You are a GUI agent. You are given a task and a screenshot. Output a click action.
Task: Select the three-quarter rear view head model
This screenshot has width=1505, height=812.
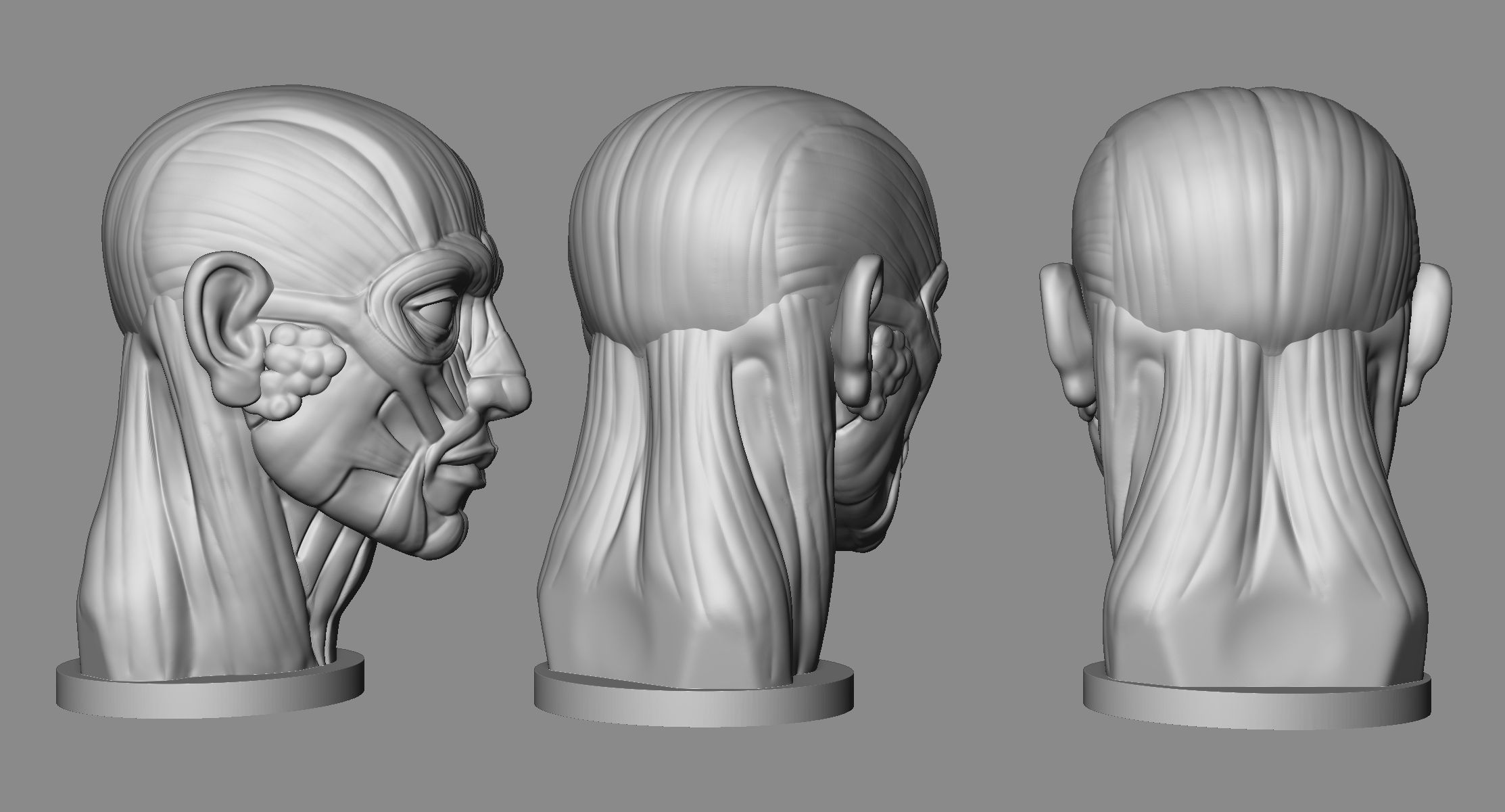pyautogui.click(x=741, y=406)
